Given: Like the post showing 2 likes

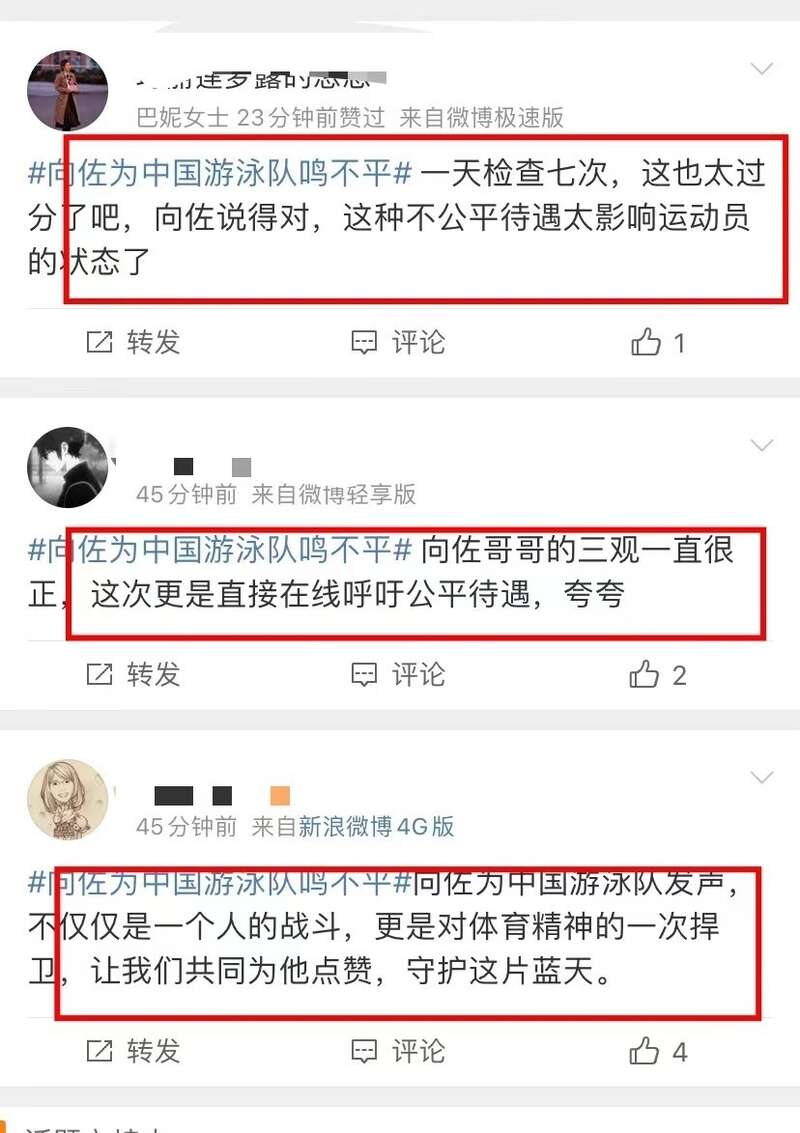Looking at the screenshot, I should click(x=644, y=674).
